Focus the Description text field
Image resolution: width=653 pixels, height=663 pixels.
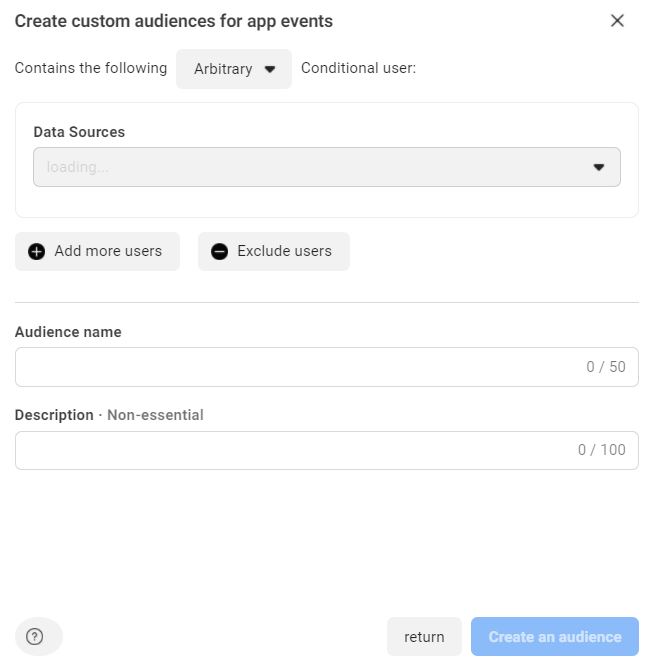(x=290, y=450)
